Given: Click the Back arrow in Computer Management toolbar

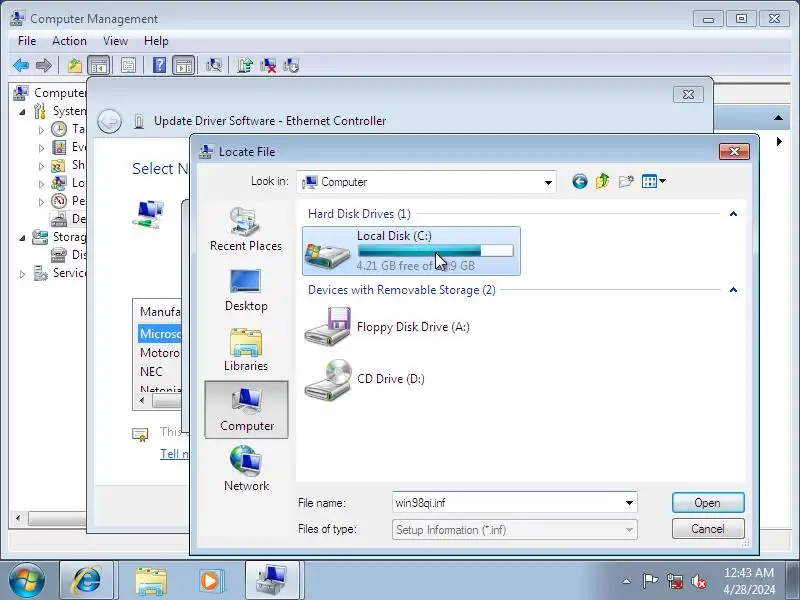Looking at the screenshot, I should coord(21,65).
